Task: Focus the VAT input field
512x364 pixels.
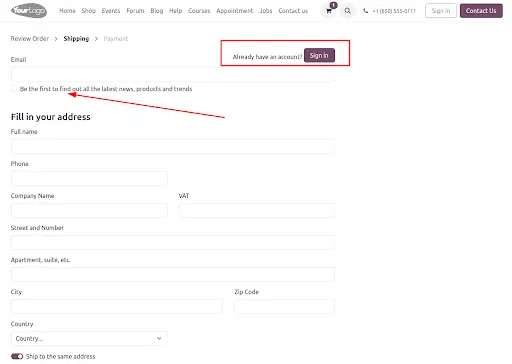Action: coord(257,210)
